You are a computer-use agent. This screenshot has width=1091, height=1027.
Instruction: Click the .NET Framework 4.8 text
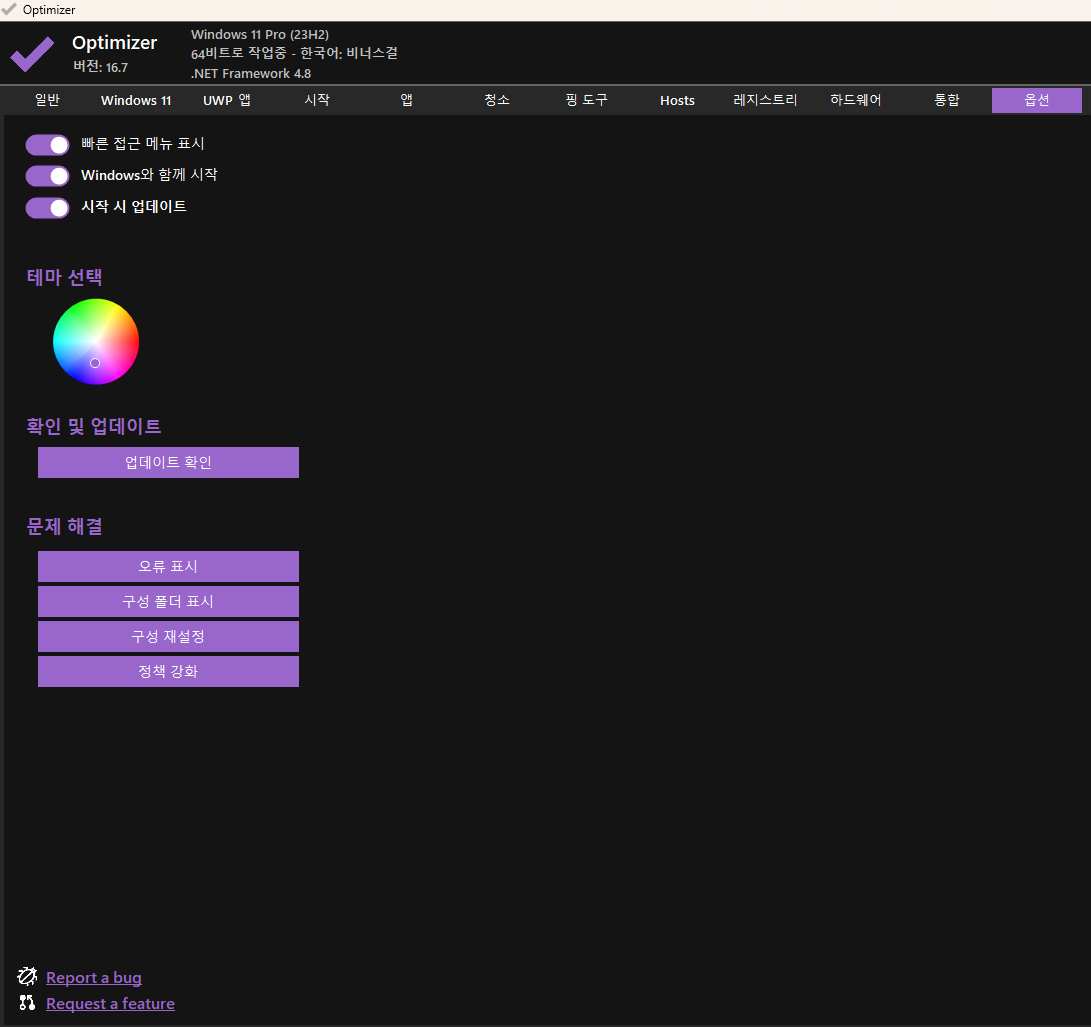(251, 73)
